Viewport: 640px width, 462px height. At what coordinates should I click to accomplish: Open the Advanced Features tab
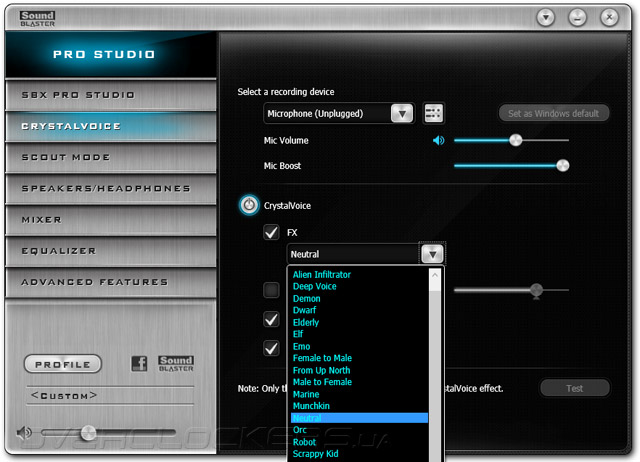point(111,282)
